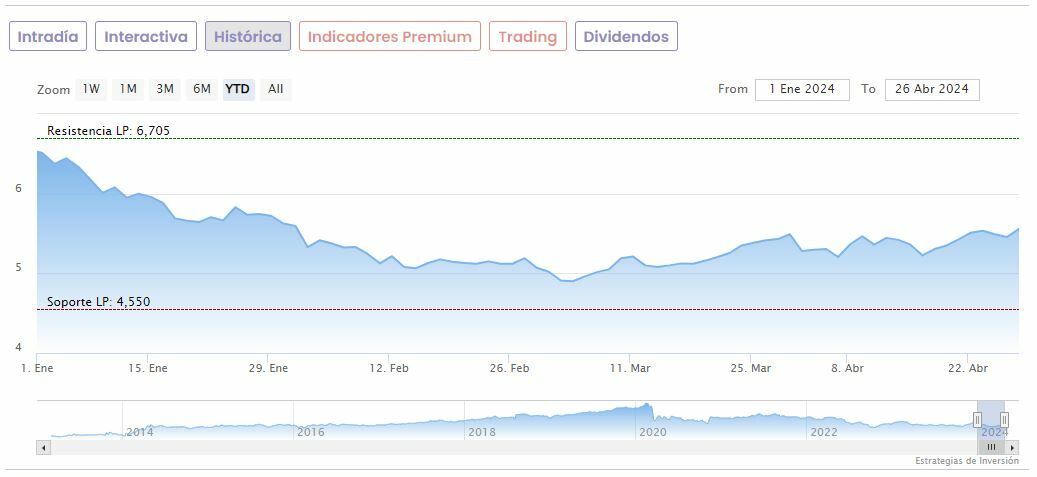The width and height of the screenshot is (1037, 477).
Task: Select the Histórica tab
Action: point(248,37)
